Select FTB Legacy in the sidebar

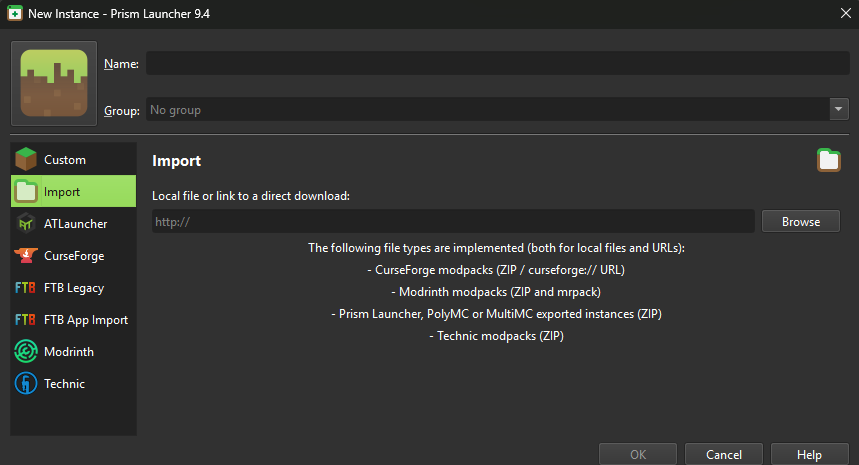pyautogui.click(x=73, y=288)
